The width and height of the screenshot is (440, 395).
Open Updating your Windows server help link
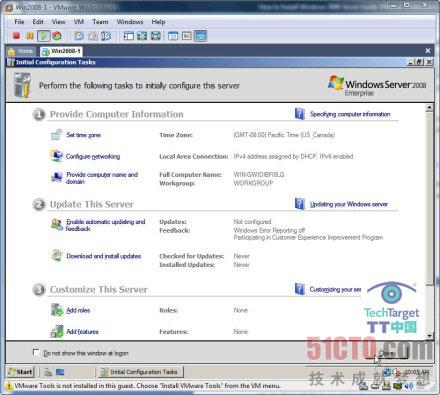click(x=349, y=204)
